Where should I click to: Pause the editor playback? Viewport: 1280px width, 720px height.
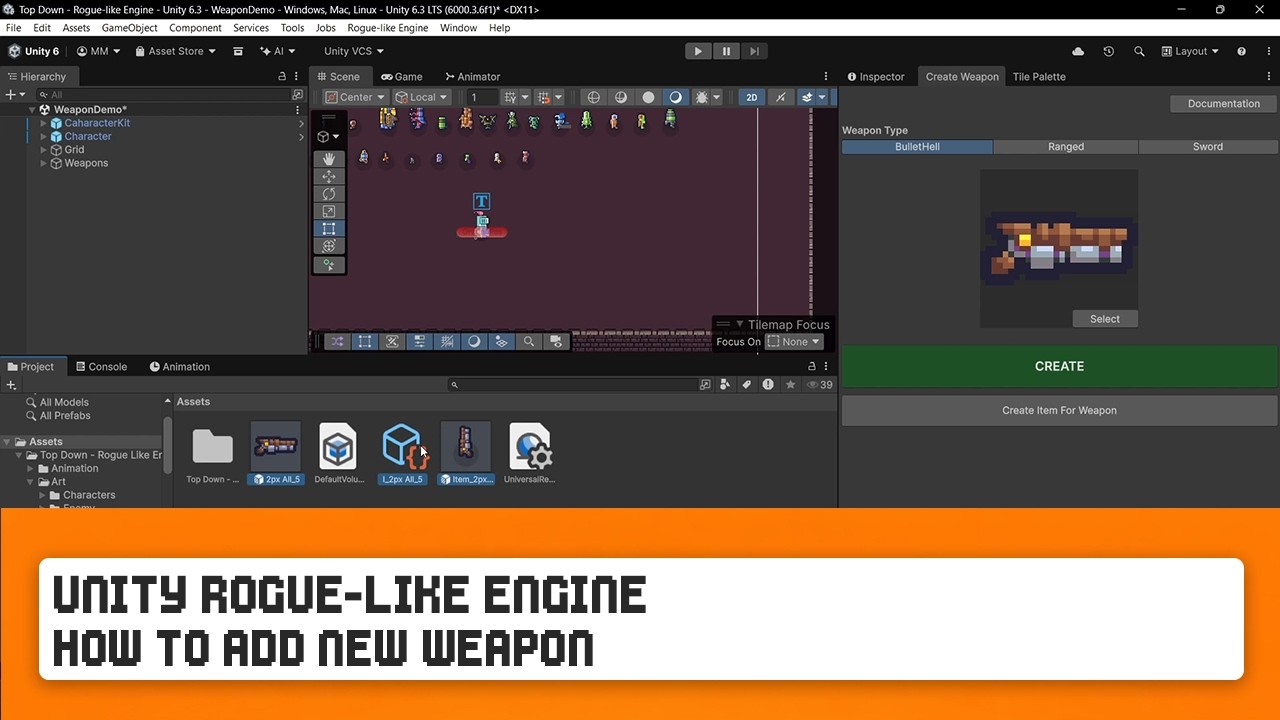pyautogui.click(x=726, y=51)
